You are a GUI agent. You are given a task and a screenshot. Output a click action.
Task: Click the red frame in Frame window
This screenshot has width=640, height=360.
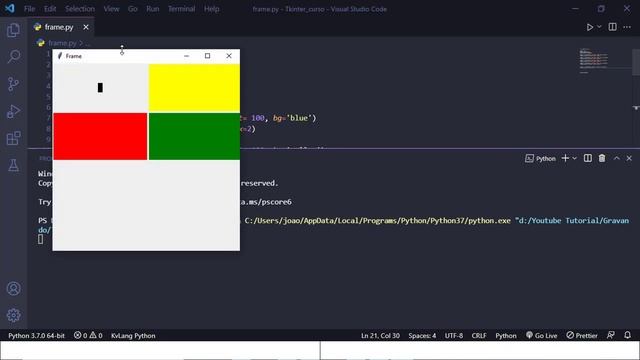point(100,136)
